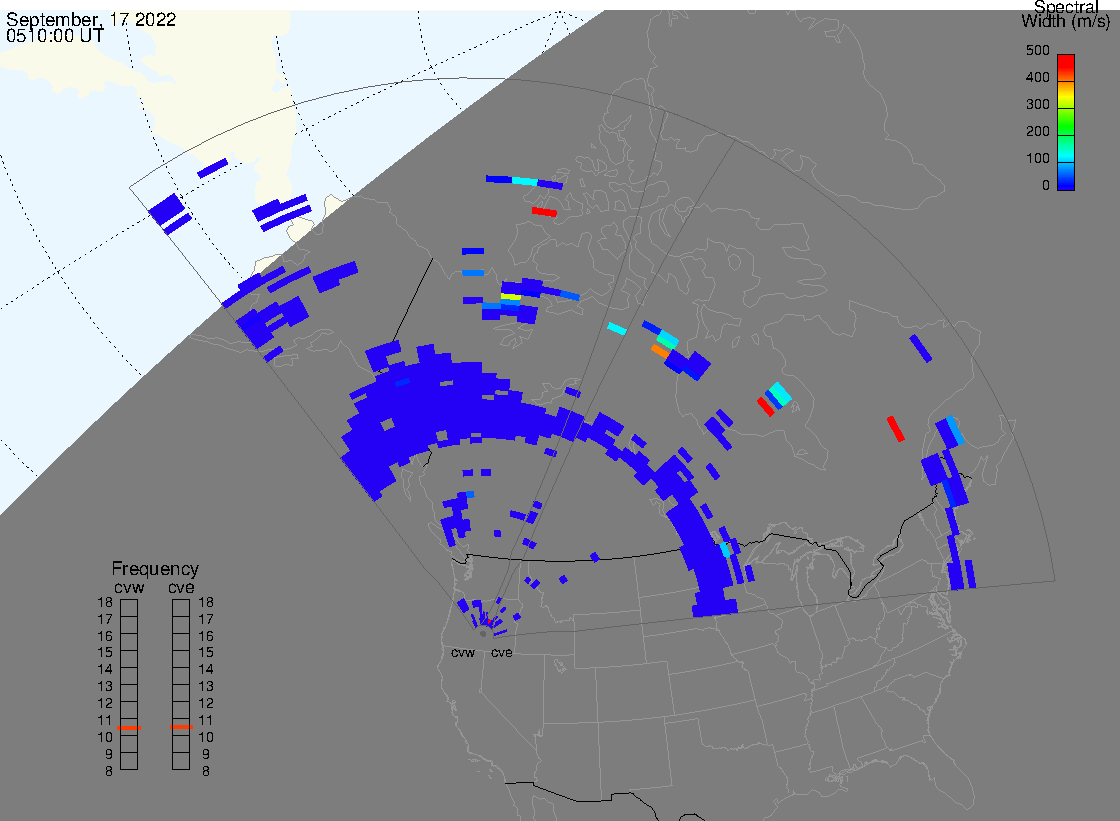Click the cve column header in Frequency legend
1120x821 pixels.
[181, 587]
